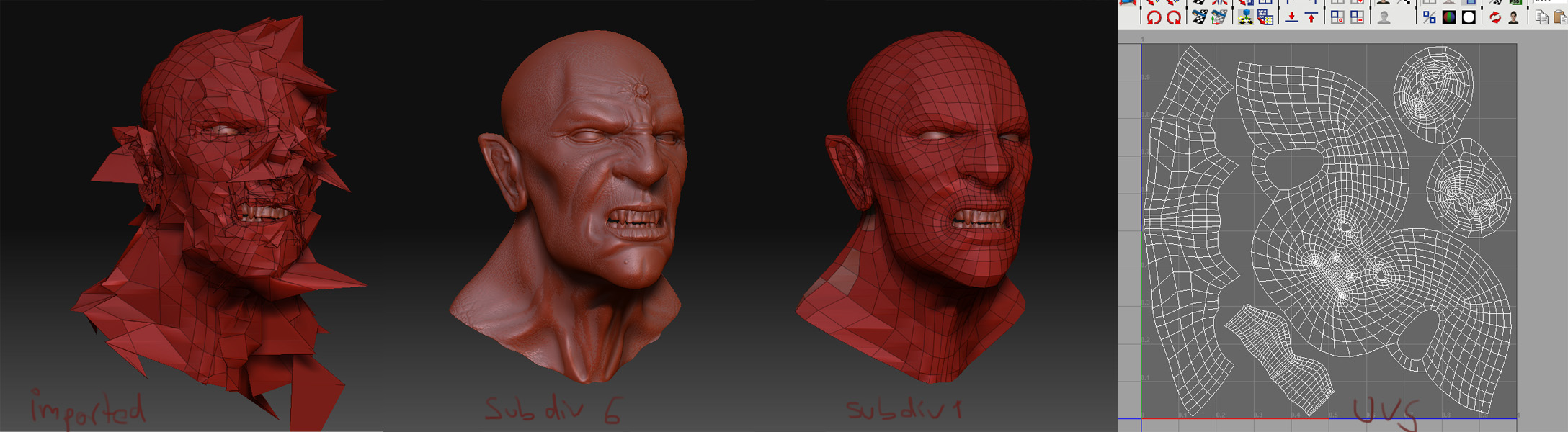
Task: Toggle pixel snap blue squares icon
Action: click(1430, 17)
